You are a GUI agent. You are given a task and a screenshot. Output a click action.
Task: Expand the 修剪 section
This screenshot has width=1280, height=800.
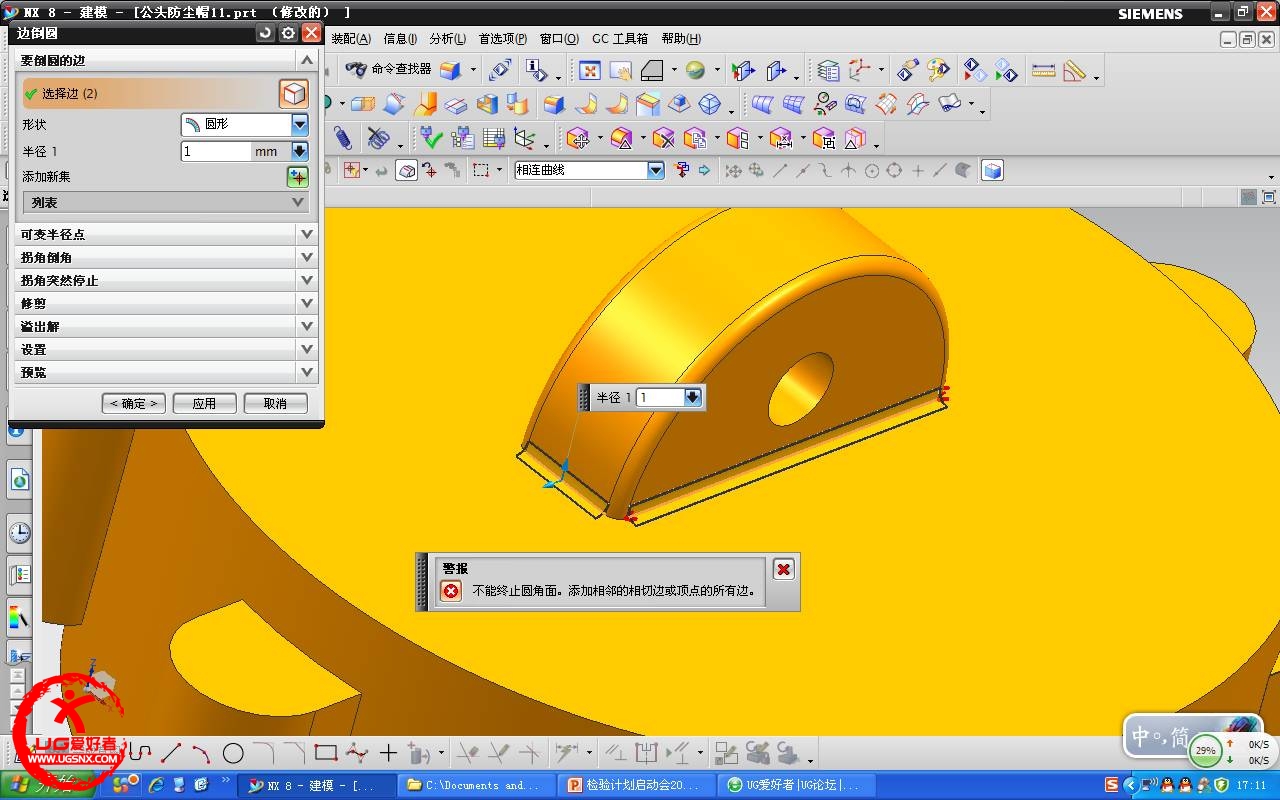tap(166, 303)
